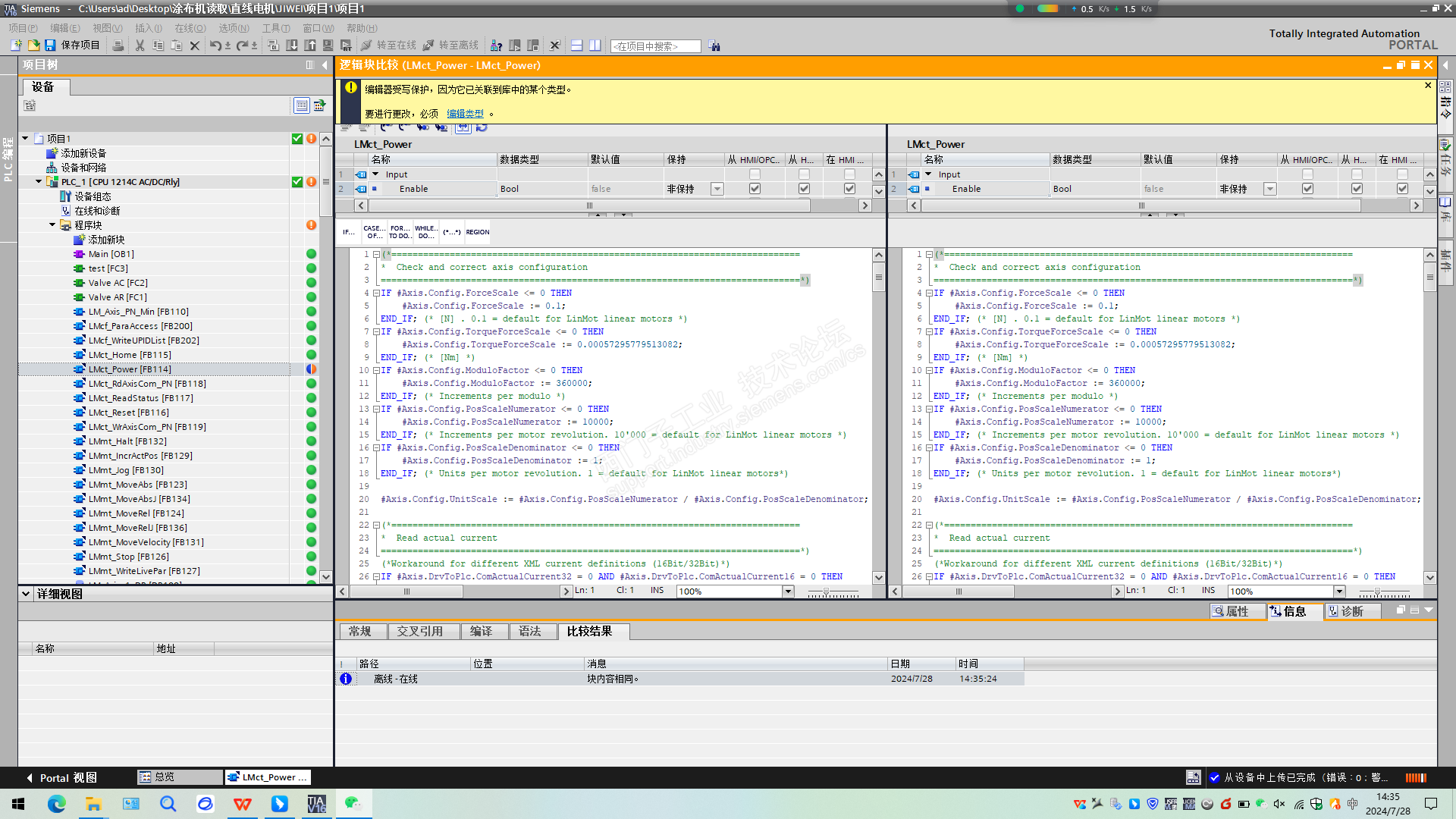This screenshot has width=1456, height=819.
Task: Click the Upload from device icon
Action: (310, 45)
